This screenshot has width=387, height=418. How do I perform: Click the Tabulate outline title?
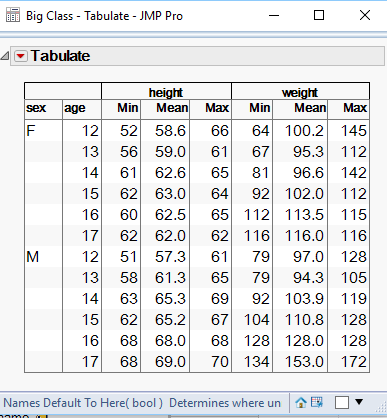click(x=60, y=56)
